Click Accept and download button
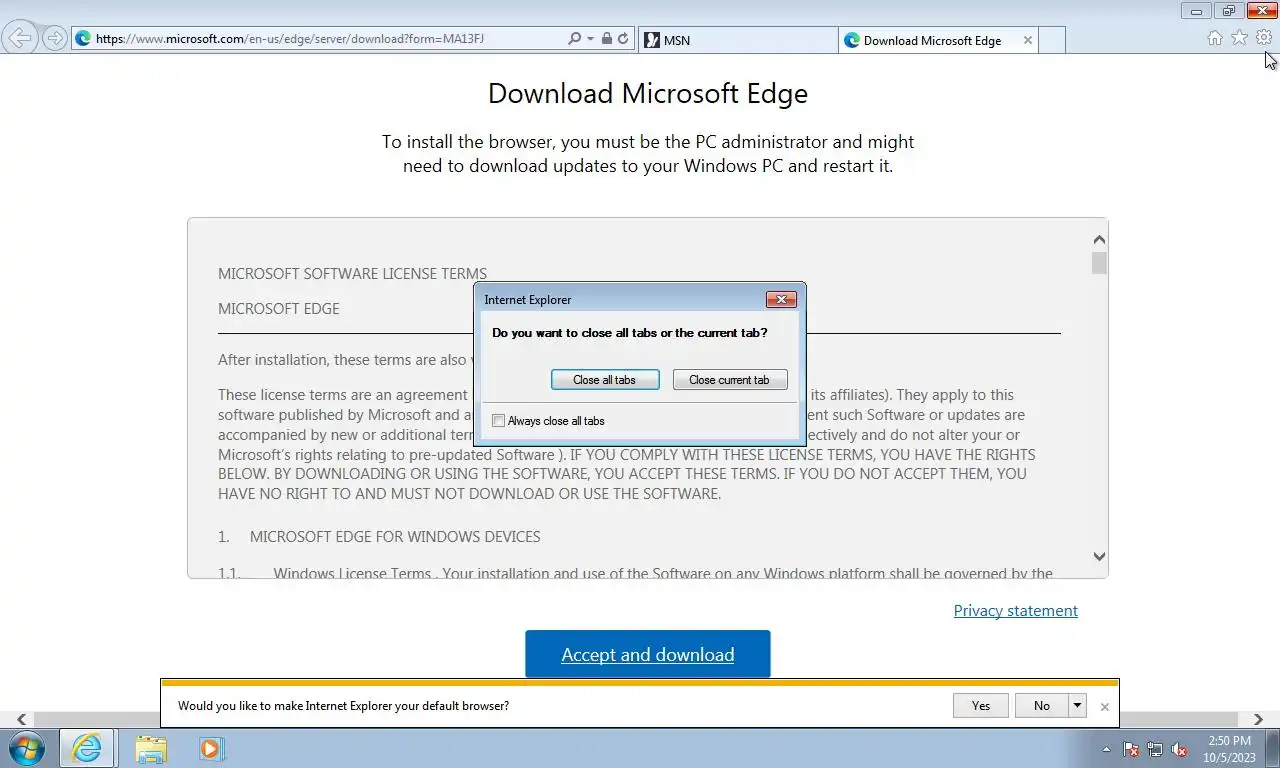Screen dimensions: 1280x768 pyautogui.click(x=648, y=654)
